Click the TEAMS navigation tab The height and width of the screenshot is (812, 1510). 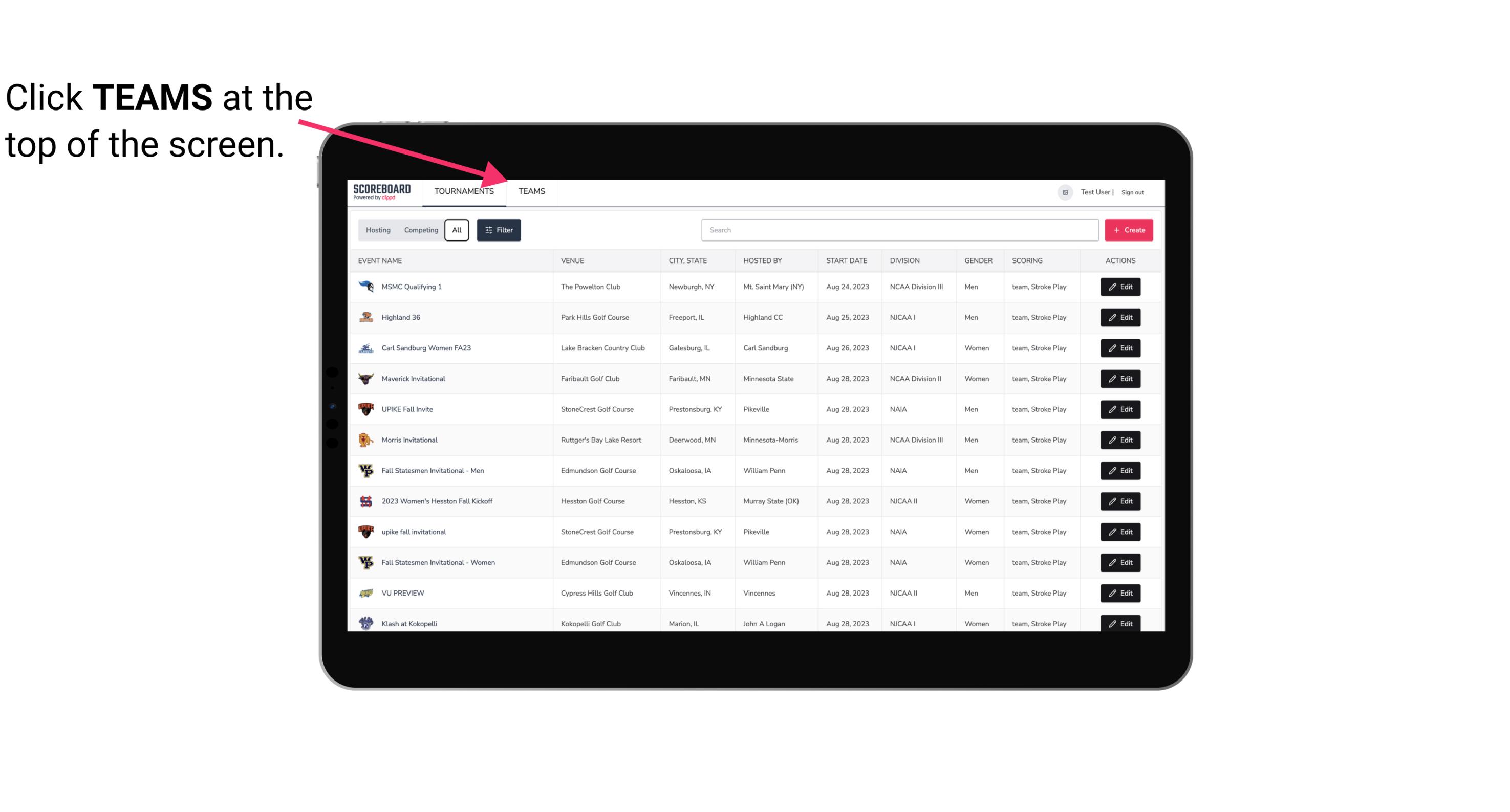tap(531, 191)
